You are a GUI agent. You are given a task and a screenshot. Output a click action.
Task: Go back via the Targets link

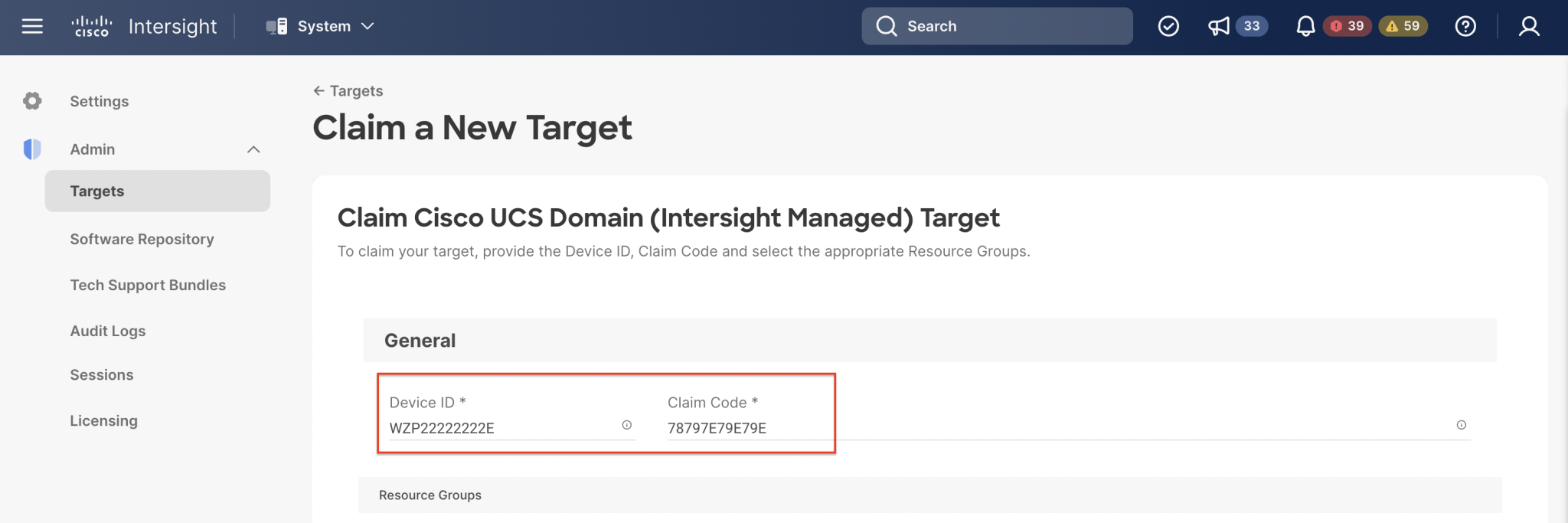348,90
